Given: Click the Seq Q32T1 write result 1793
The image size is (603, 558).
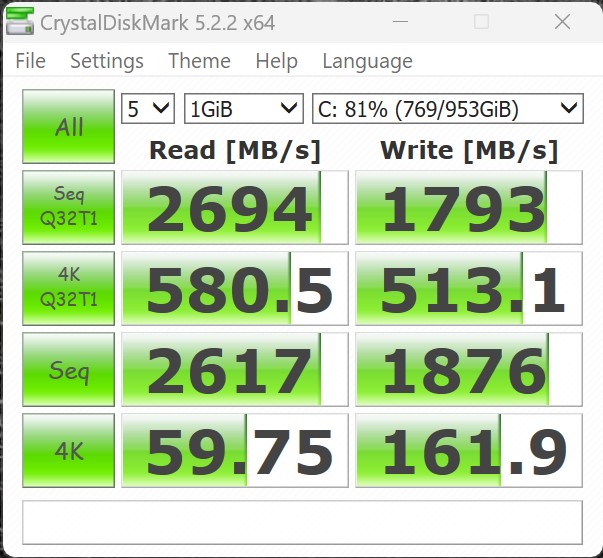Looking at the screenshot, I should [469, 207].
